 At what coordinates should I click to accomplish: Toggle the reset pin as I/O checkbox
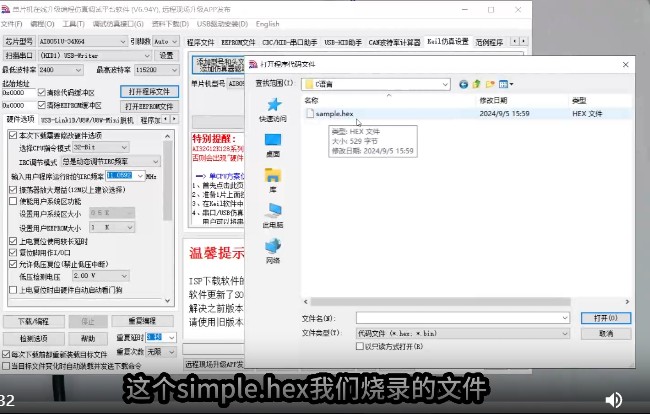coord(13,252)
